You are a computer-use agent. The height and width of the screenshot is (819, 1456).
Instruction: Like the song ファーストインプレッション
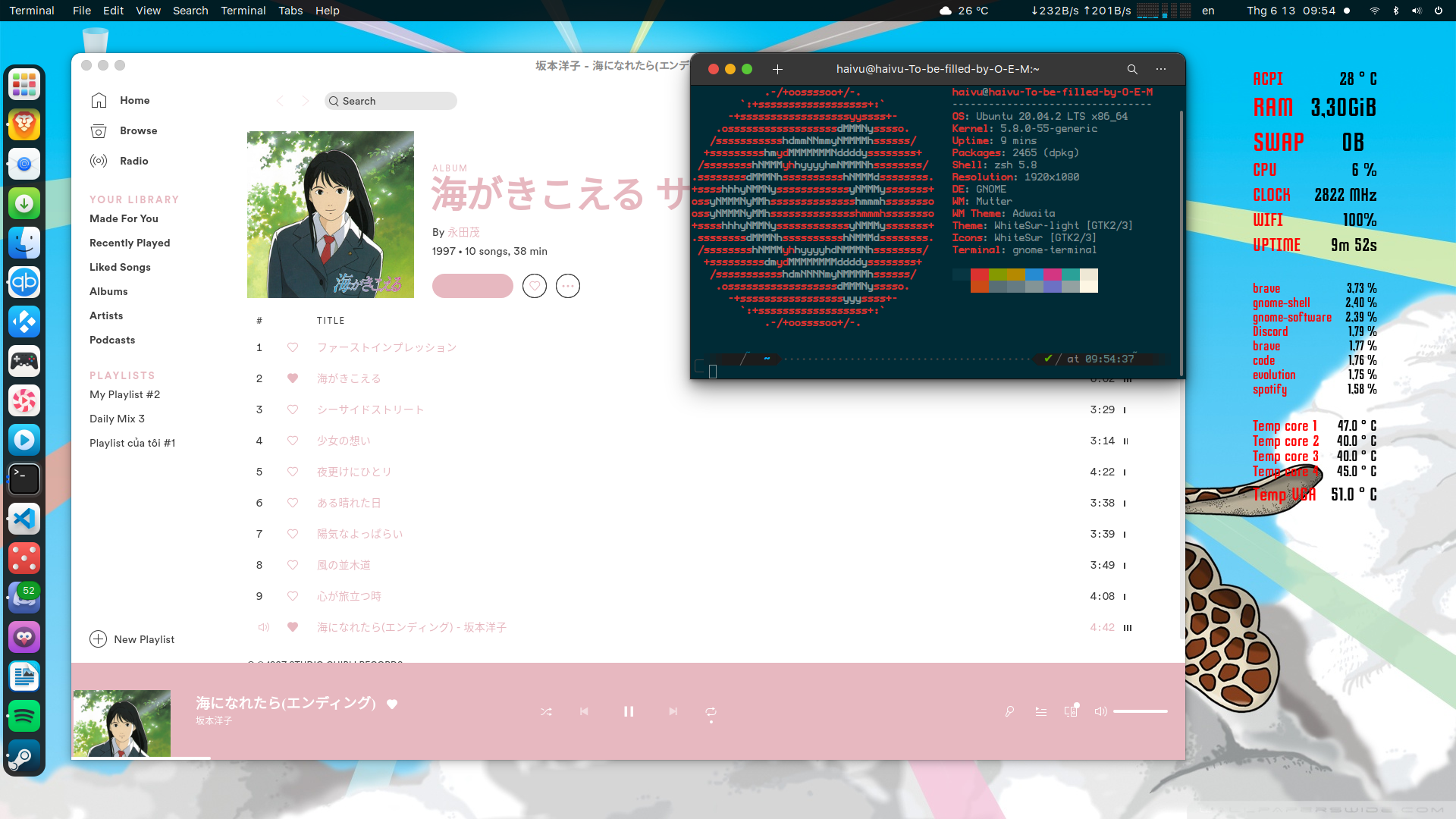coord(293,347)
